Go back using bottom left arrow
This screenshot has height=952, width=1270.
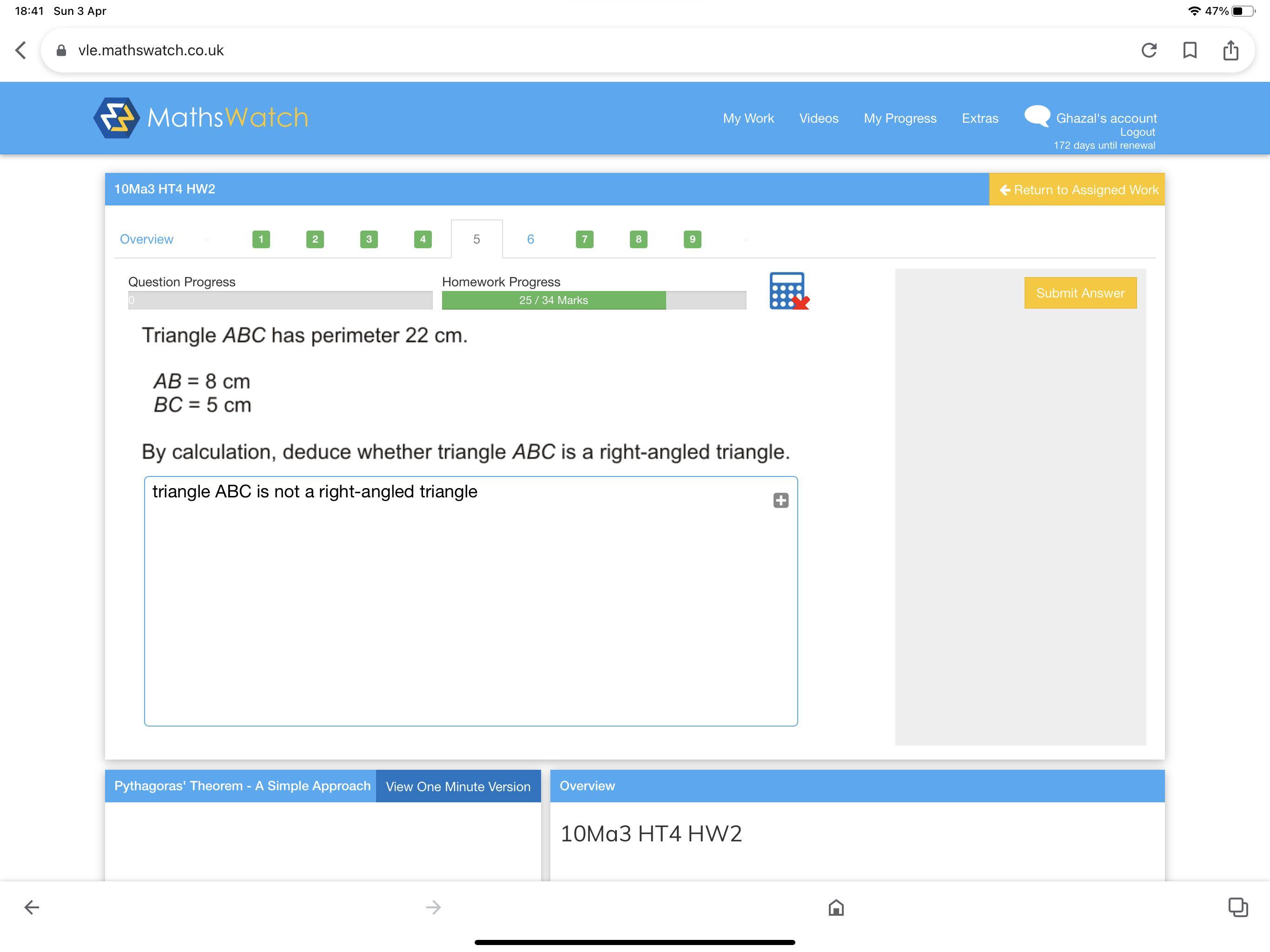coord(32,907)
